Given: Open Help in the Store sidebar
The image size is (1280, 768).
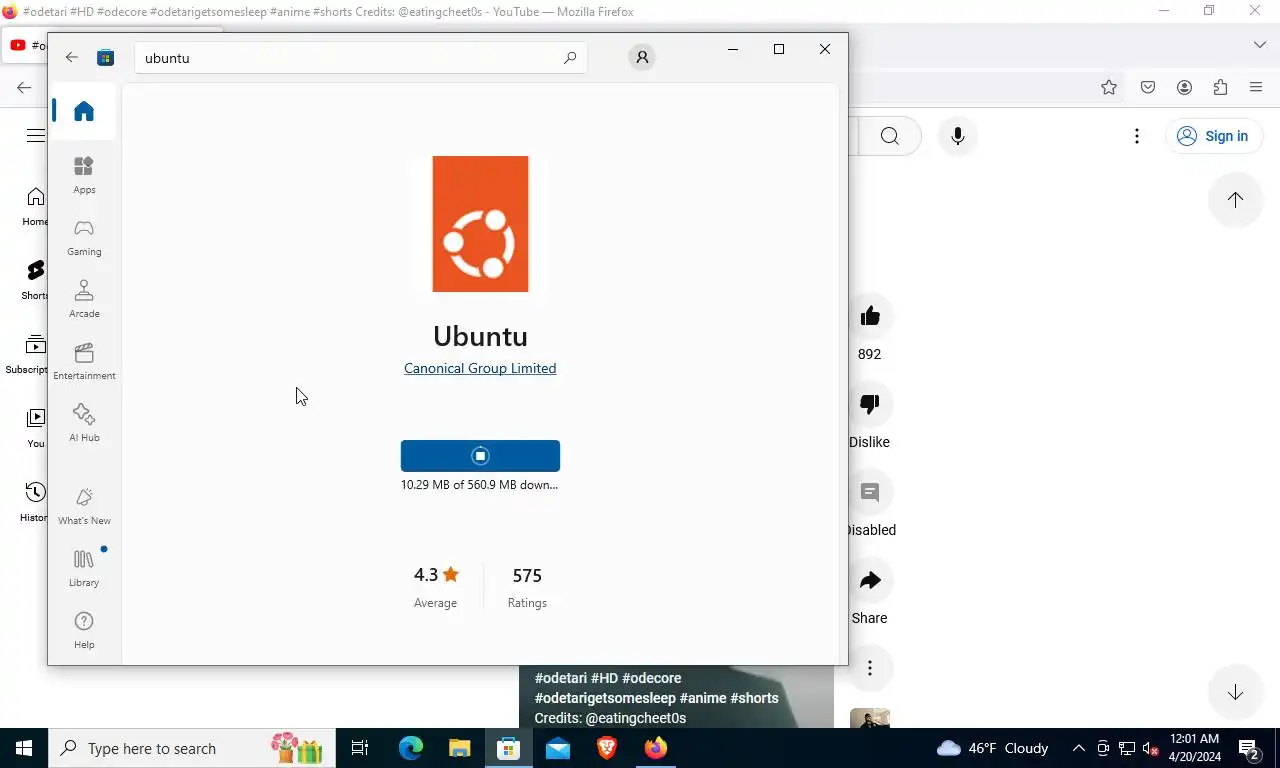Looking at the screenshot, I should tap(84, 630).
